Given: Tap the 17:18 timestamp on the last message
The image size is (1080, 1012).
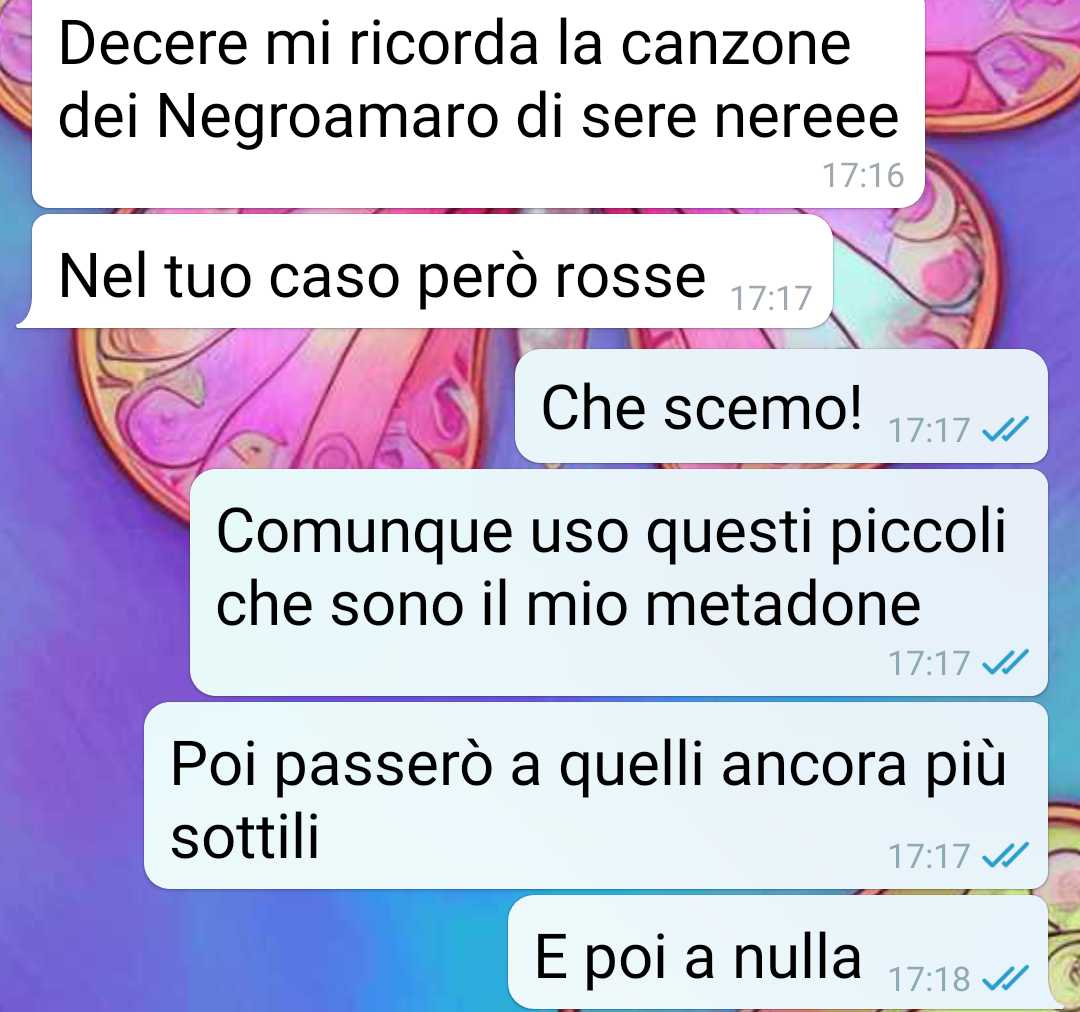Looking at the screenshot, I should (929, 978).
